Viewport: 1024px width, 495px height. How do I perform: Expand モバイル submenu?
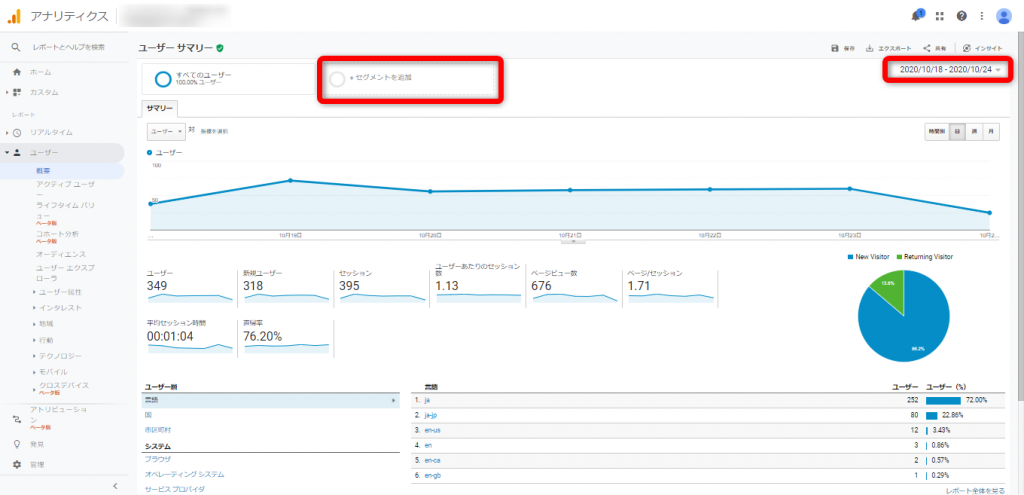coord(34,372)
